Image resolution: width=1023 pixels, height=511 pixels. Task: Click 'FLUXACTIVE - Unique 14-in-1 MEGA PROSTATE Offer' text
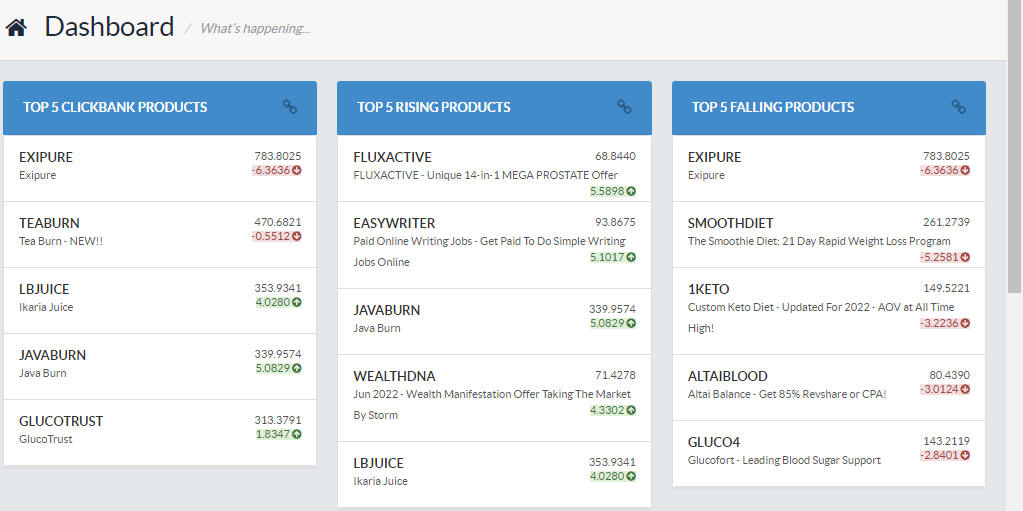(x=485, y=176)
